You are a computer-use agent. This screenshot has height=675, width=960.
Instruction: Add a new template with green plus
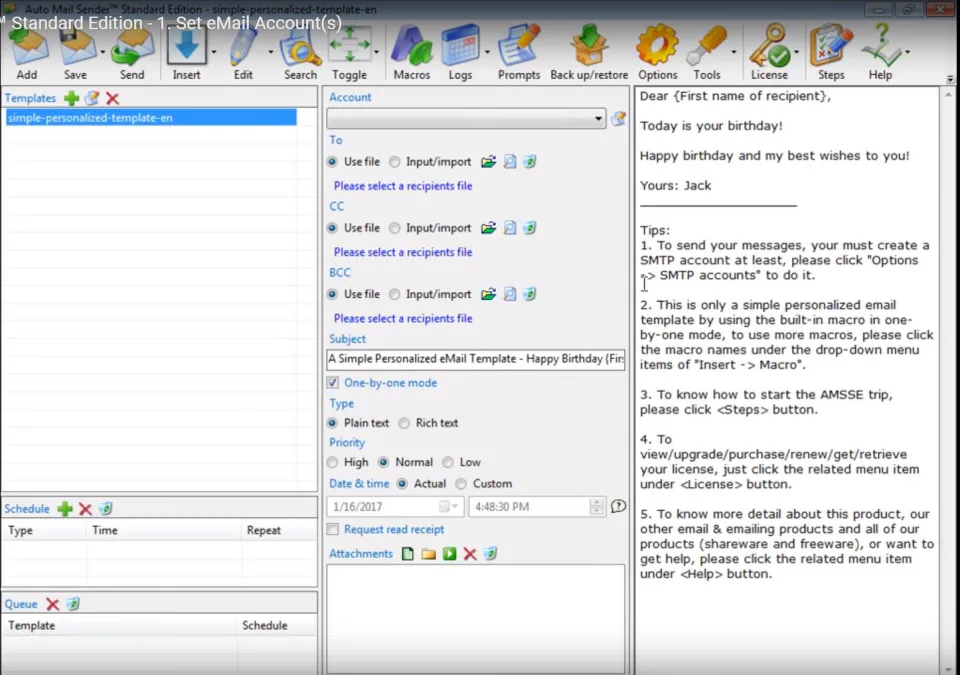(72, 98)
